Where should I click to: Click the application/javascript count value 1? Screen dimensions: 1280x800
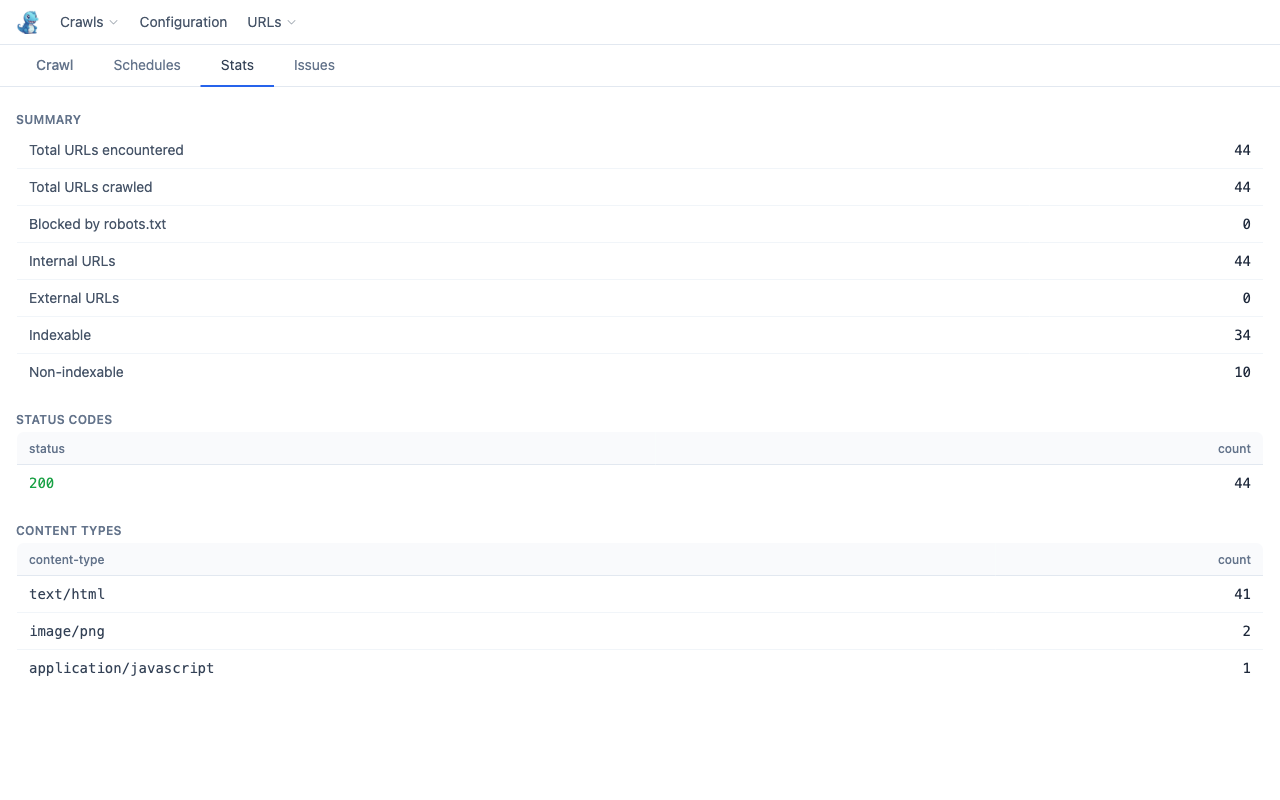click(1247, 668)
